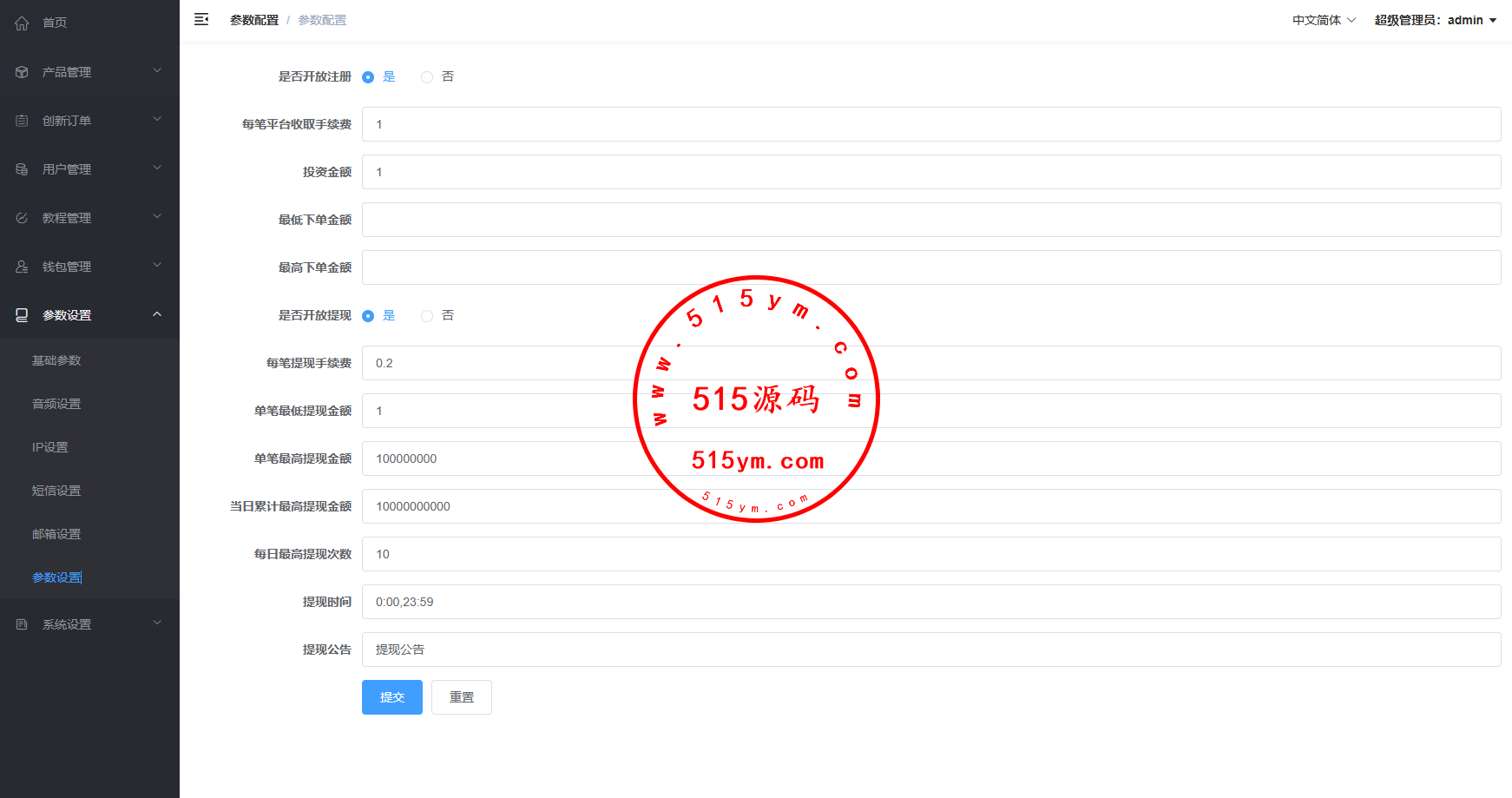Click the 钱包管理 sidebar icon

click(x=22, y=267)
